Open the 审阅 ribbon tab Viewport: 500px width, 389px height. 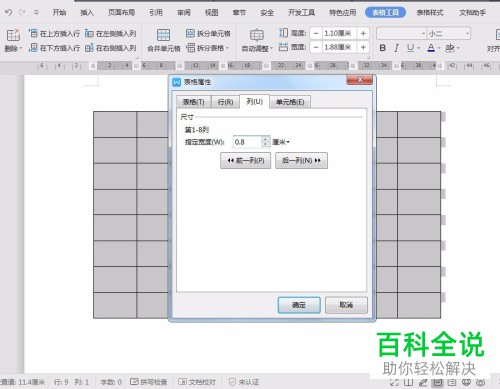184,13
